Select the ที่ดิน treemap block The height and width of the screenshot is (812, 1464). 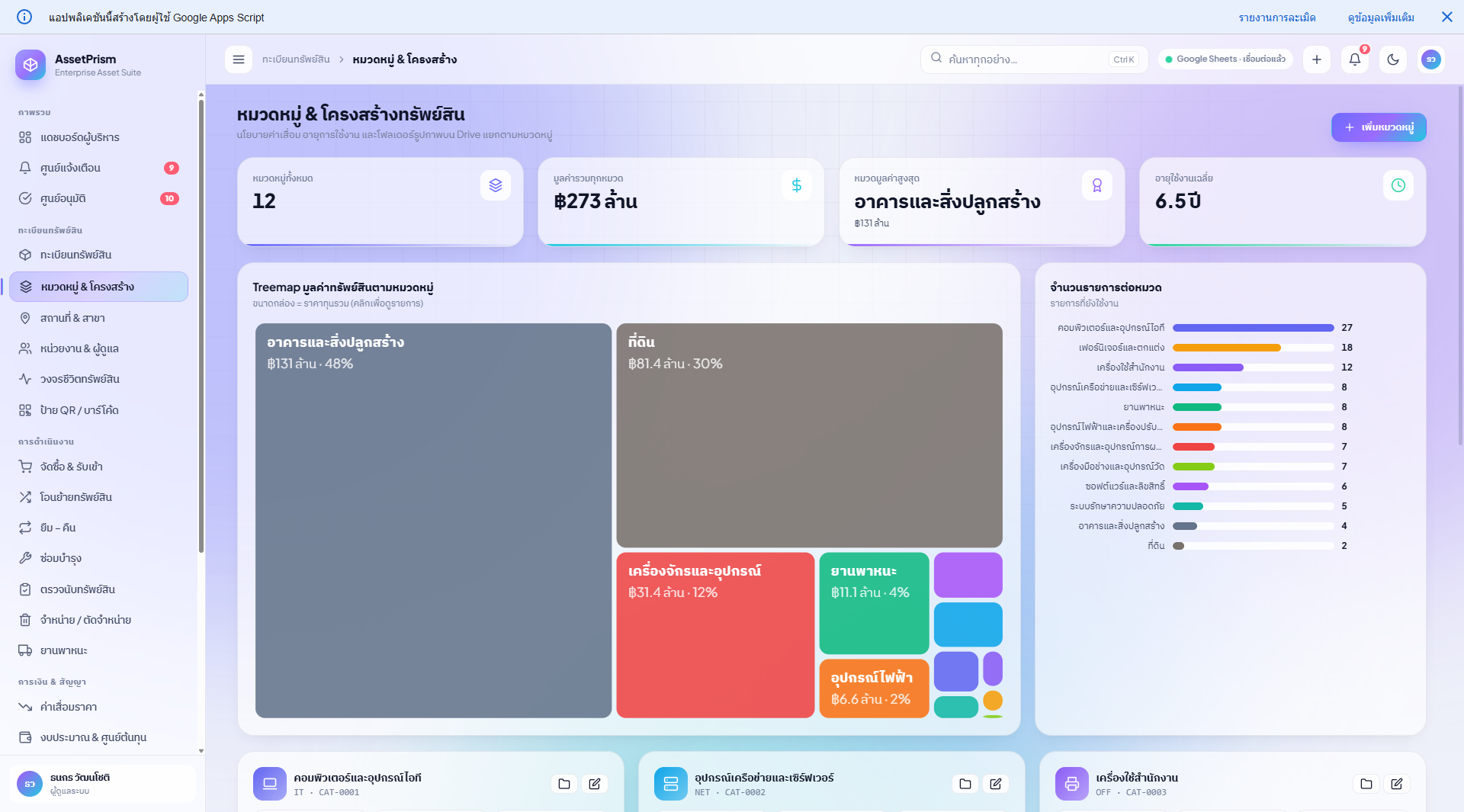pyautogui.click(x=809, y=435)
